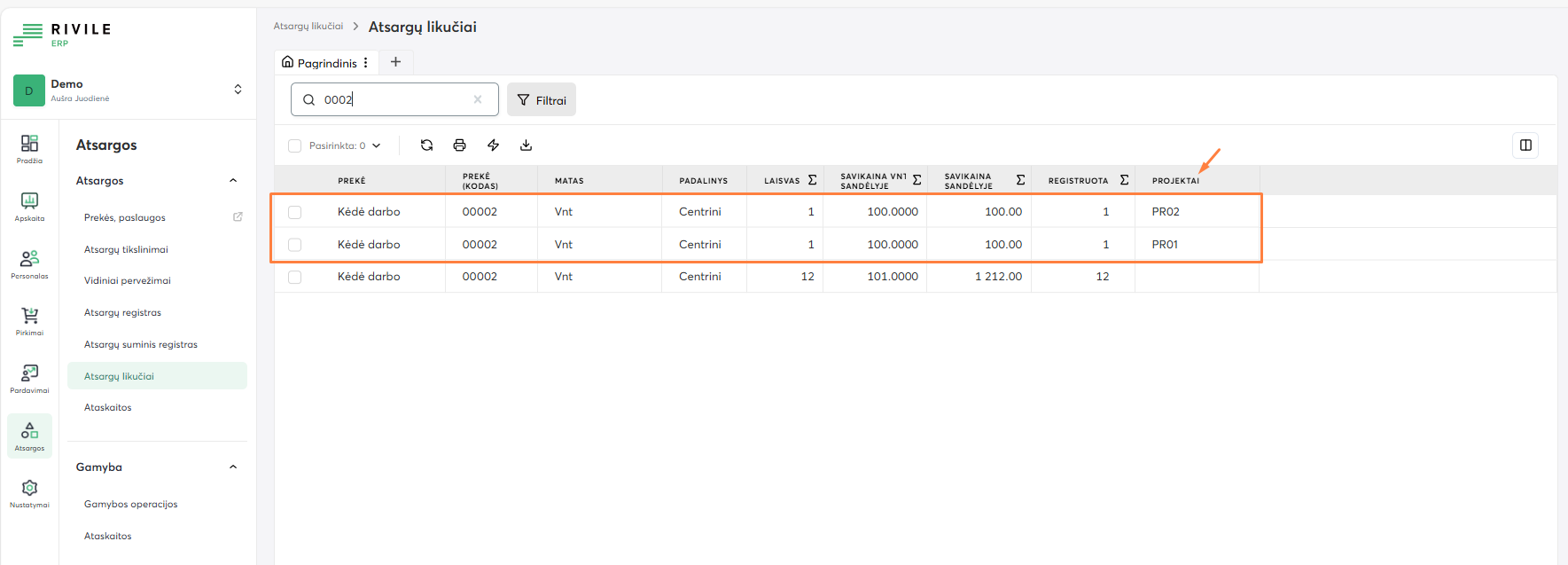Screen dimensions: 1568x565
Task: Click the print icon
Action: [x=459, y=145]
